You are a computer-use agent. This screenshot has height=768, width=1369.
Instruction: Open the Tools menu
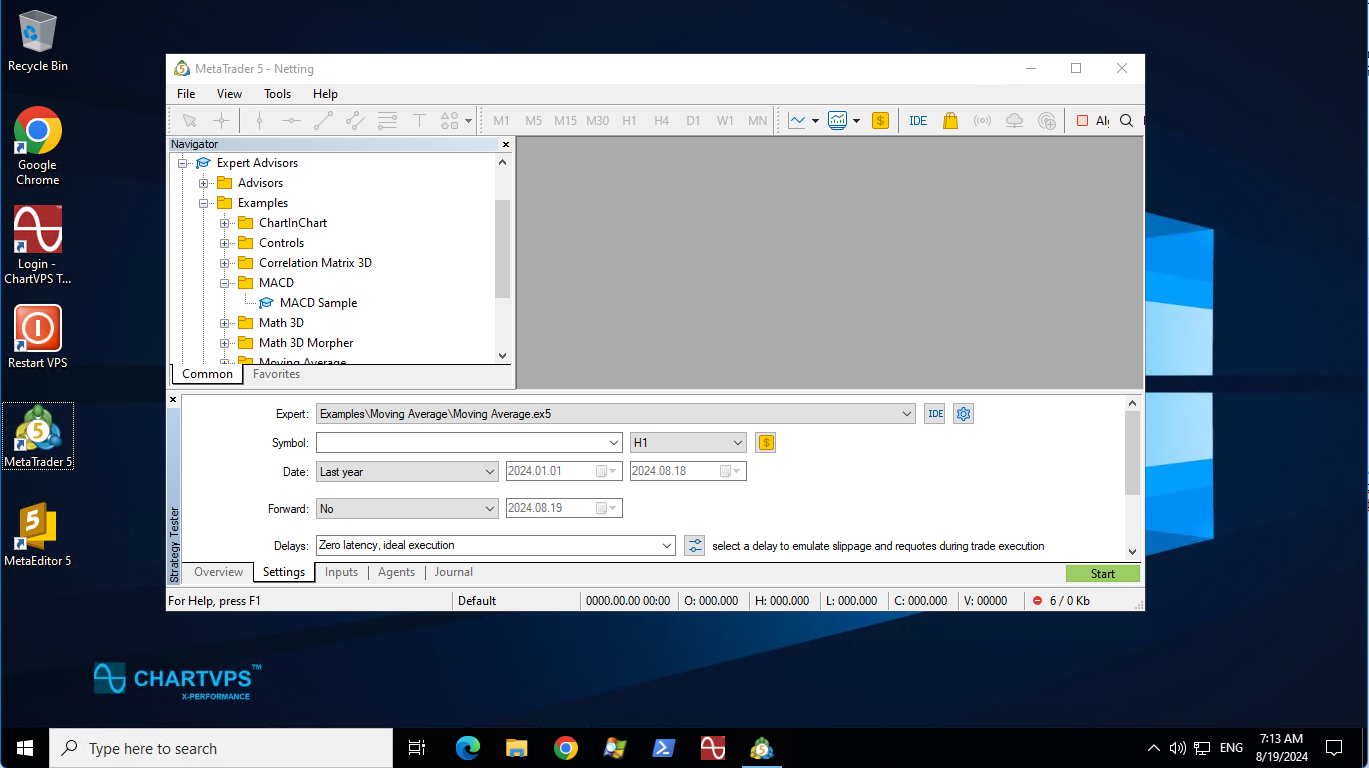click(x=277, y=94)
